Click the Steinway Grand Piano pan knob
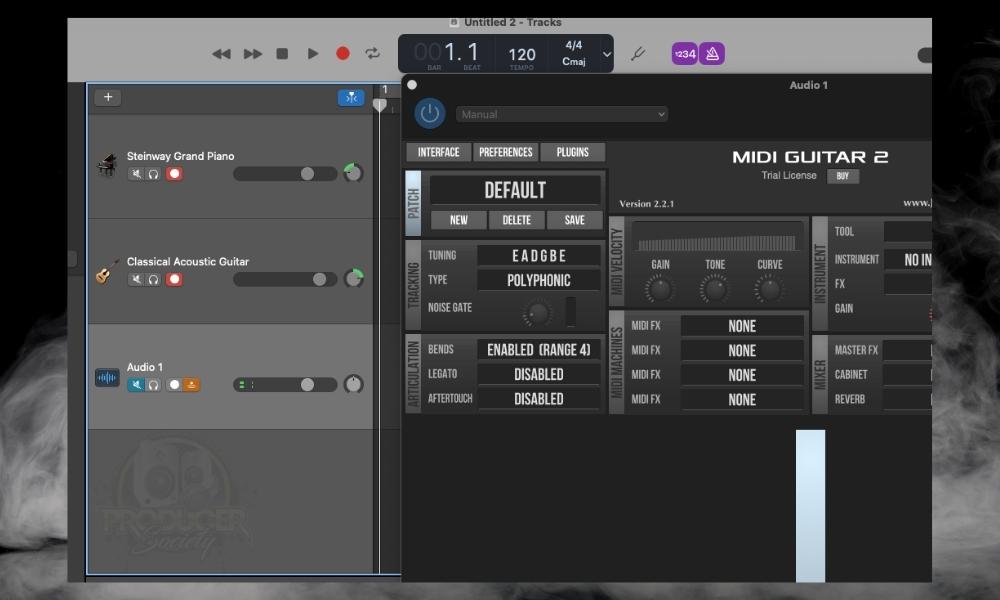 coord(353,173)
